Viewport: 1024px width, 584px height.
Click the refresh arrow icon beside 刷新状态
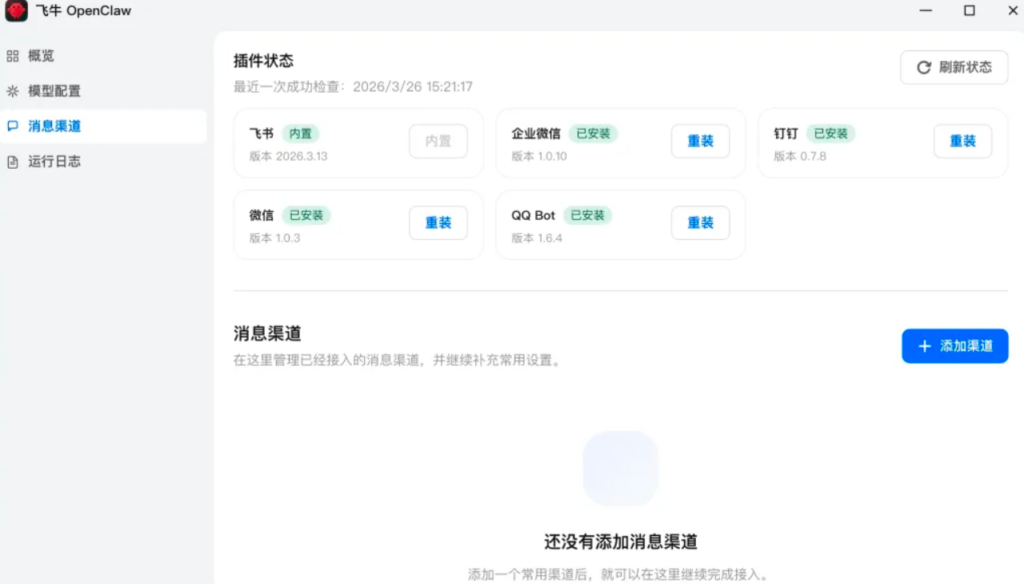point(924,67)
